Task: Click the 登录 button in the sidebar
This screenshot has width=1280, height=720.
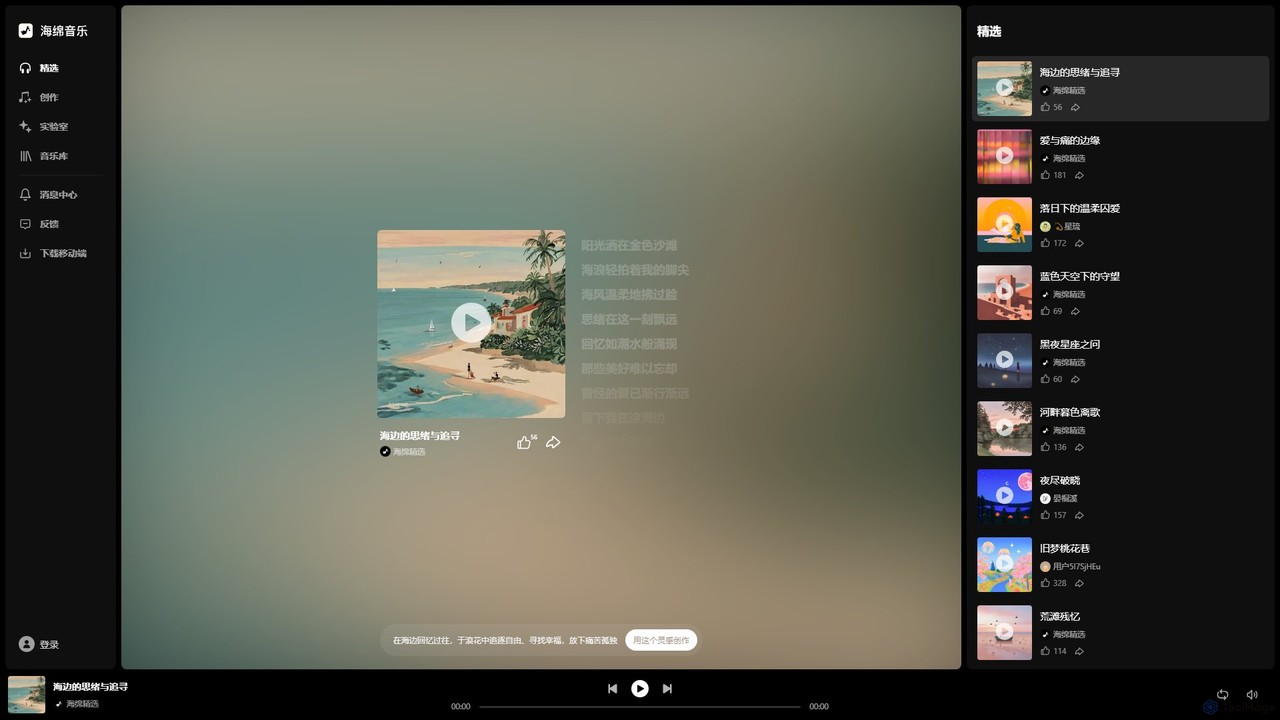Action: 40,645
